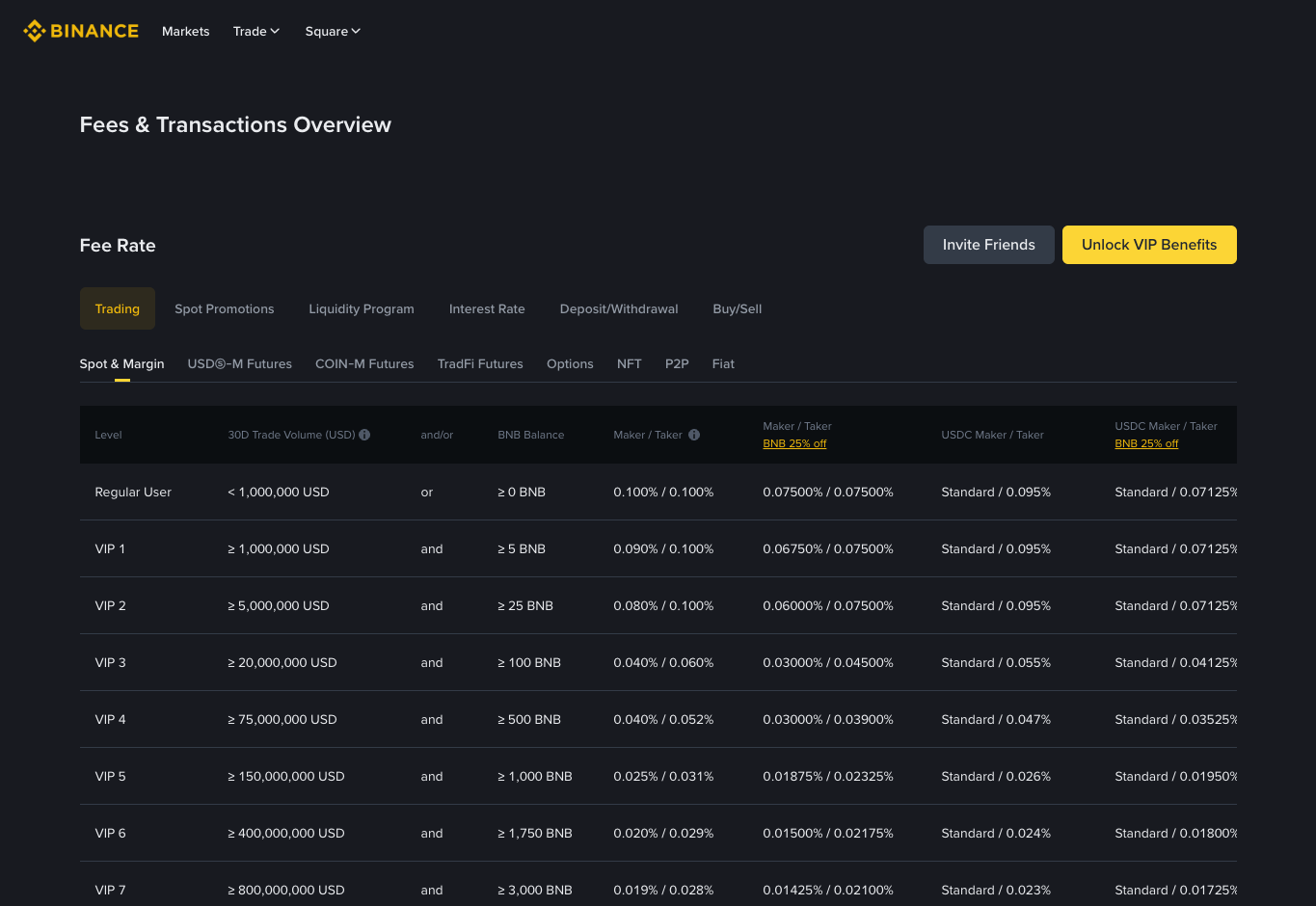Click the Invite Friends button
The width and height of the screenshot is (1316, 906).
[x=989, y=245]
